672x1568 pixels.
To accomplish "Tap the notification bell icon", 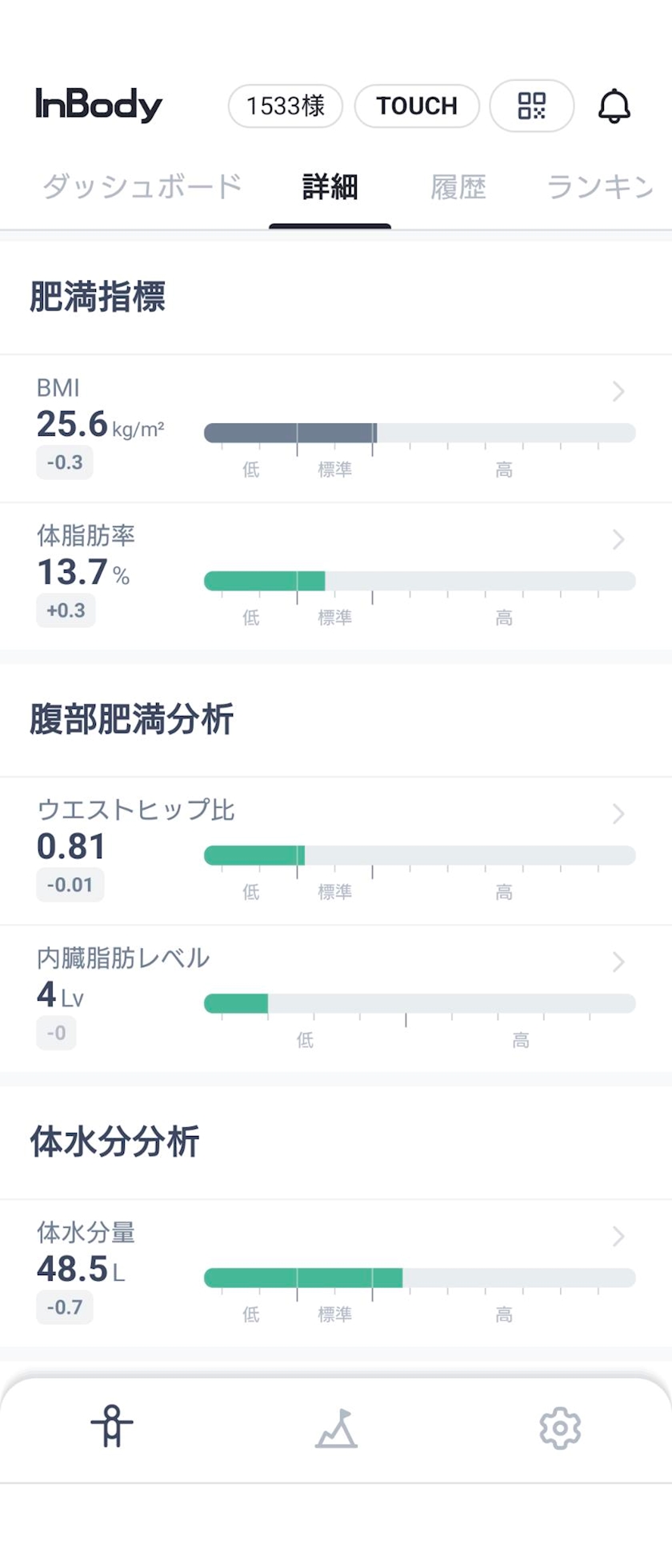I will click(614, 106).
